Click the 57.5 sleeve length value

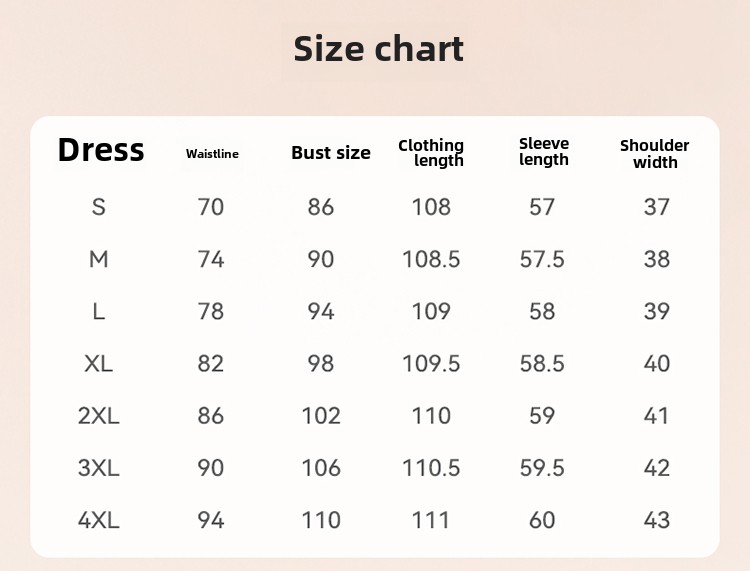click(542, 259)
